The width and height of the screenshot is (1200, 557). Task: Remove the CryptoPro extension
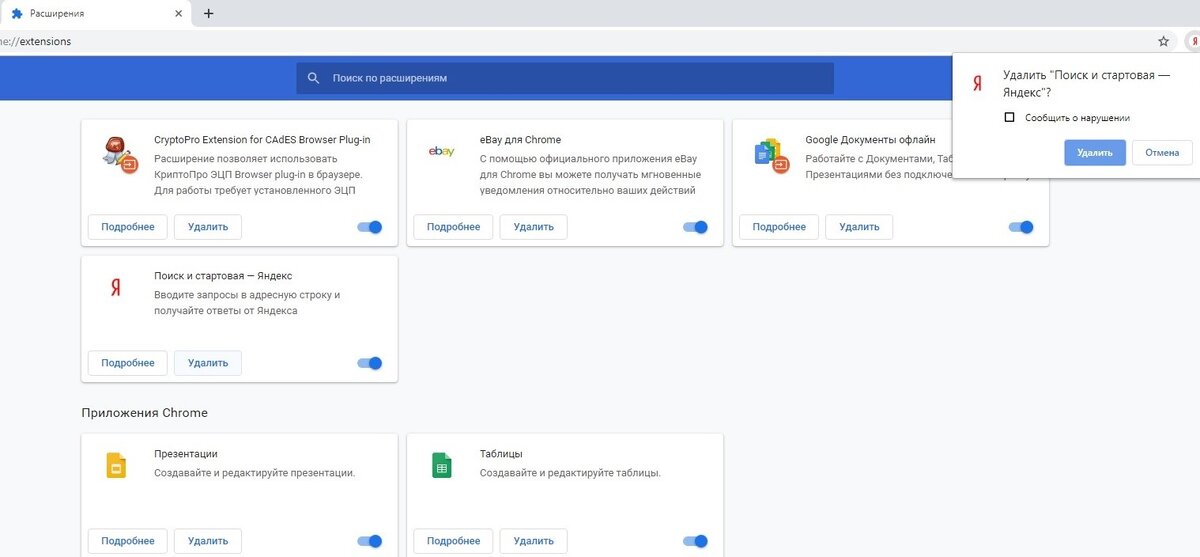coord(208,227)
